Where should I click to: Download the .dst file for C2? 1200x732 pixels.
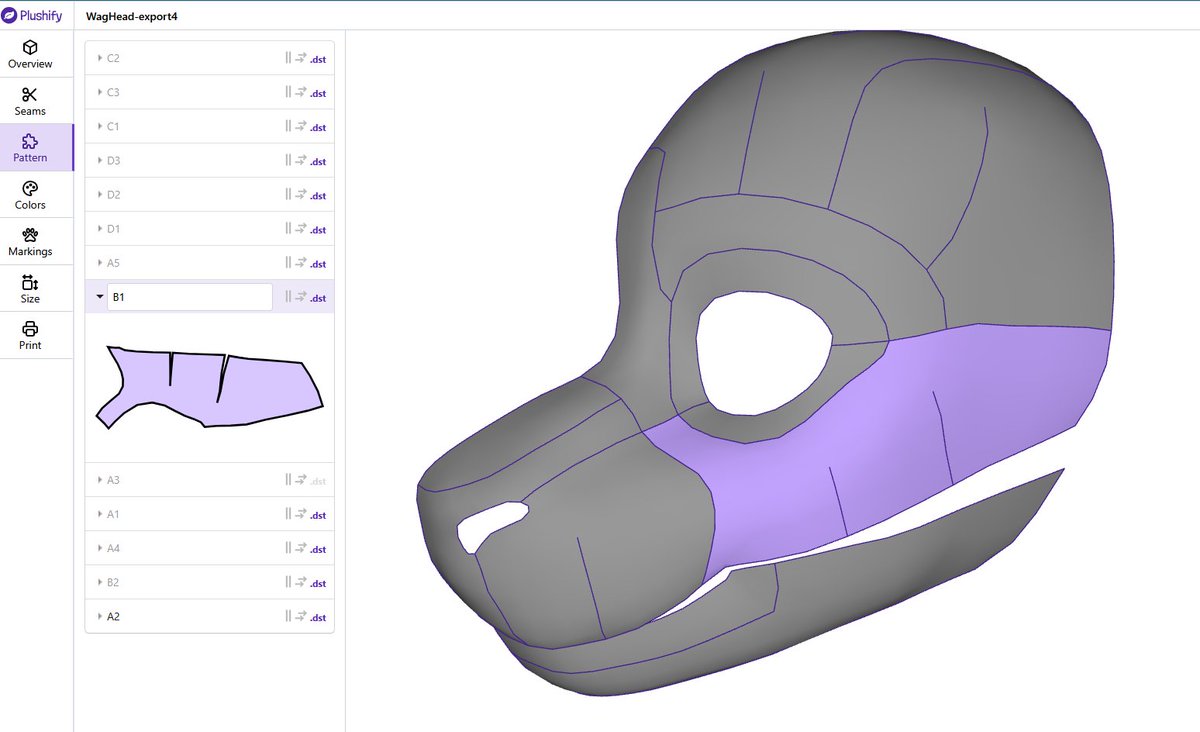click(x=318, y=59)
